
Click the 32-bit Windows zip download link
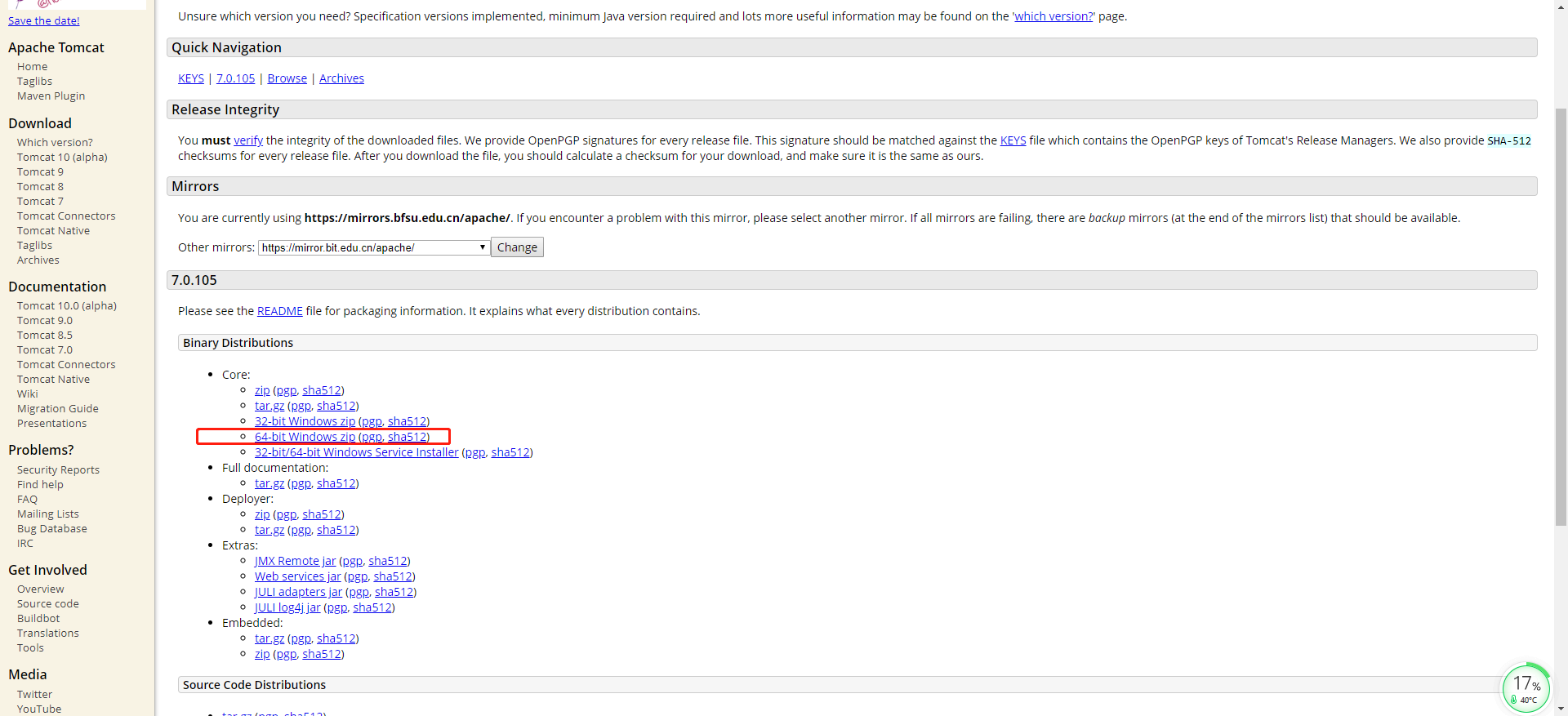(305, 421)
